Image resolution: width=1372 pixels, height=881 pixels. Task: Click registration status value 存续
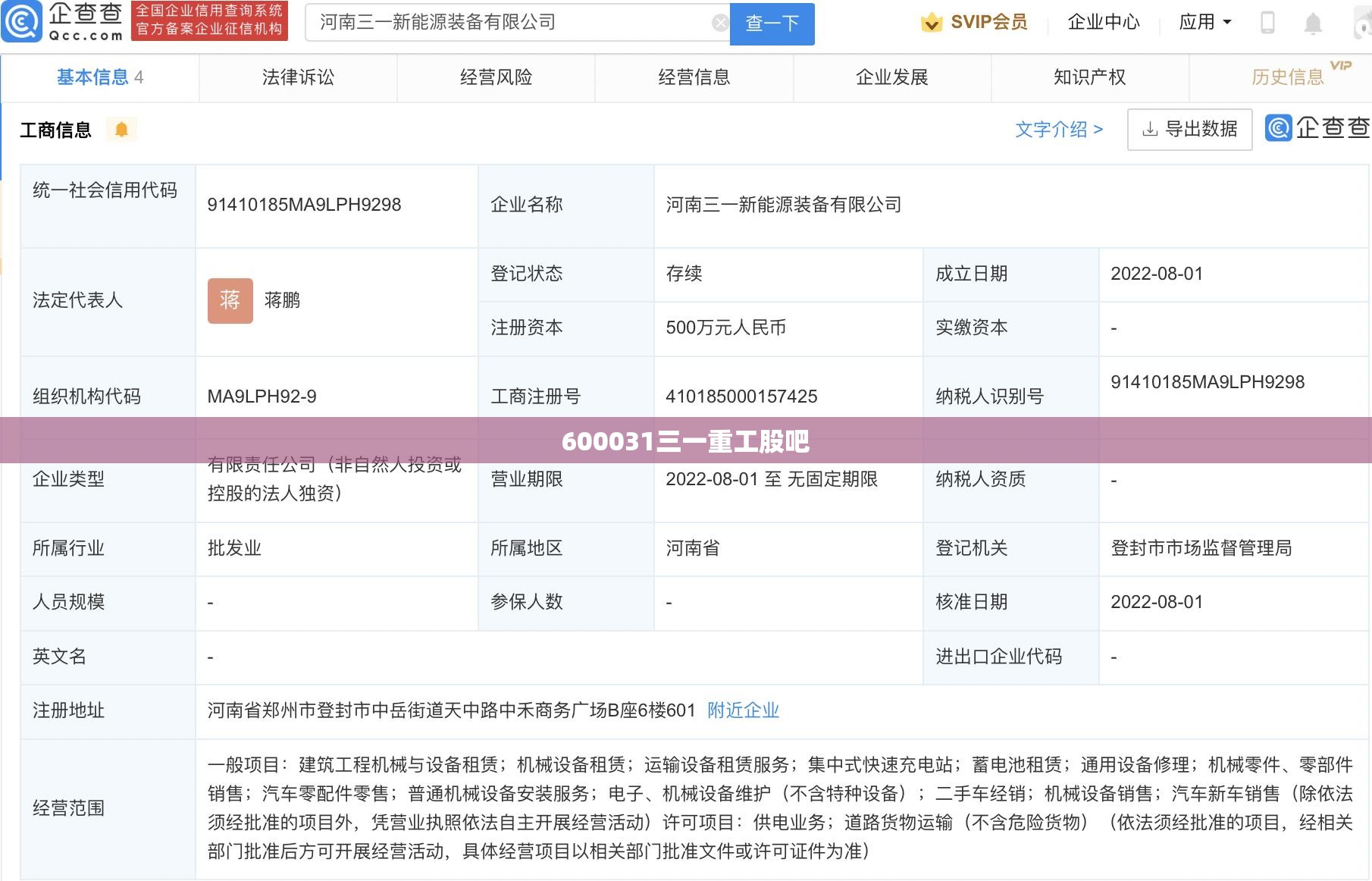click(x=684, y=274)
